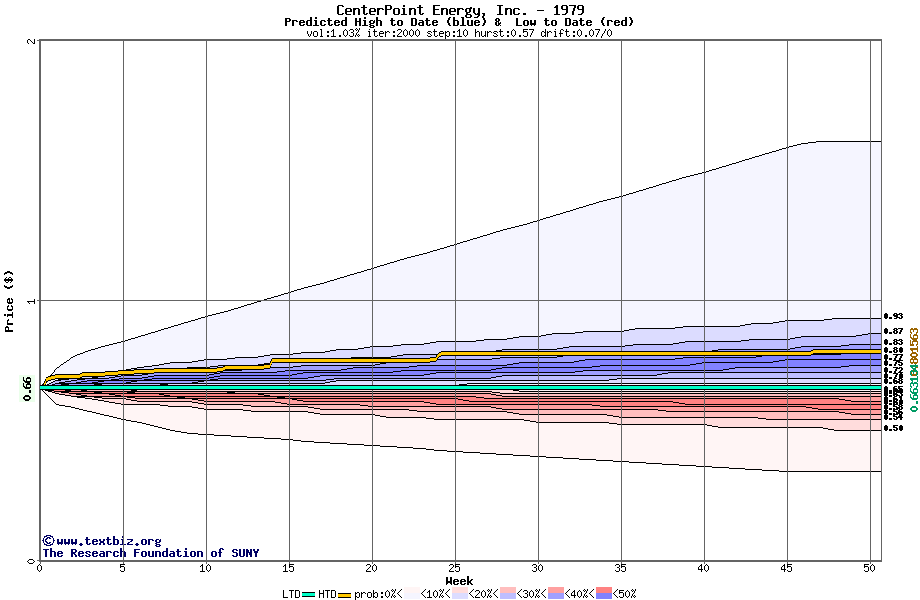The image size is (920, 600).
Task: Click the 0.83 price band label
Action: [893, 342]
